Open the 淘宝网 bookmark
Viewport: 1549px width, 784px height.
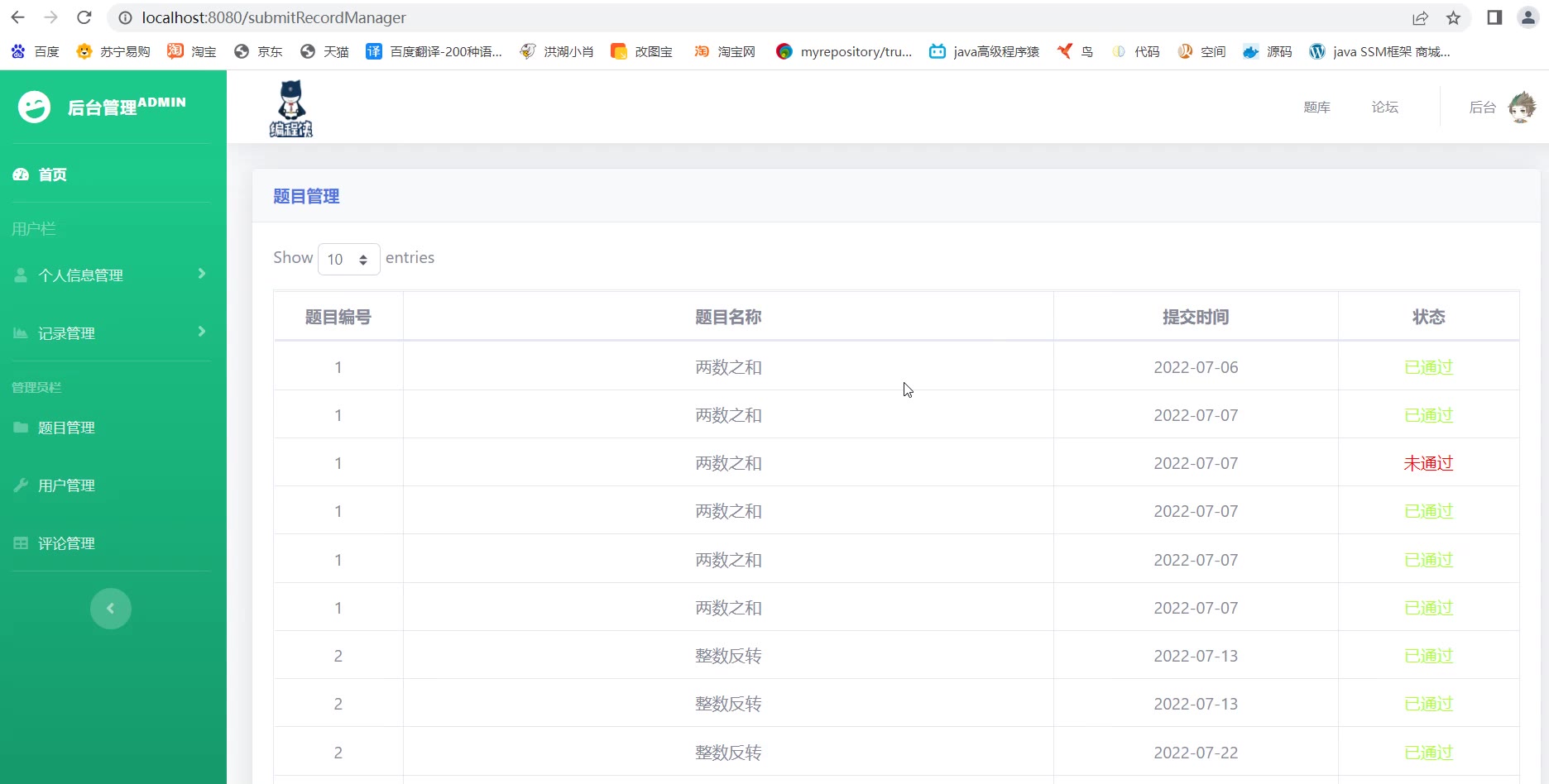[725, 51]
